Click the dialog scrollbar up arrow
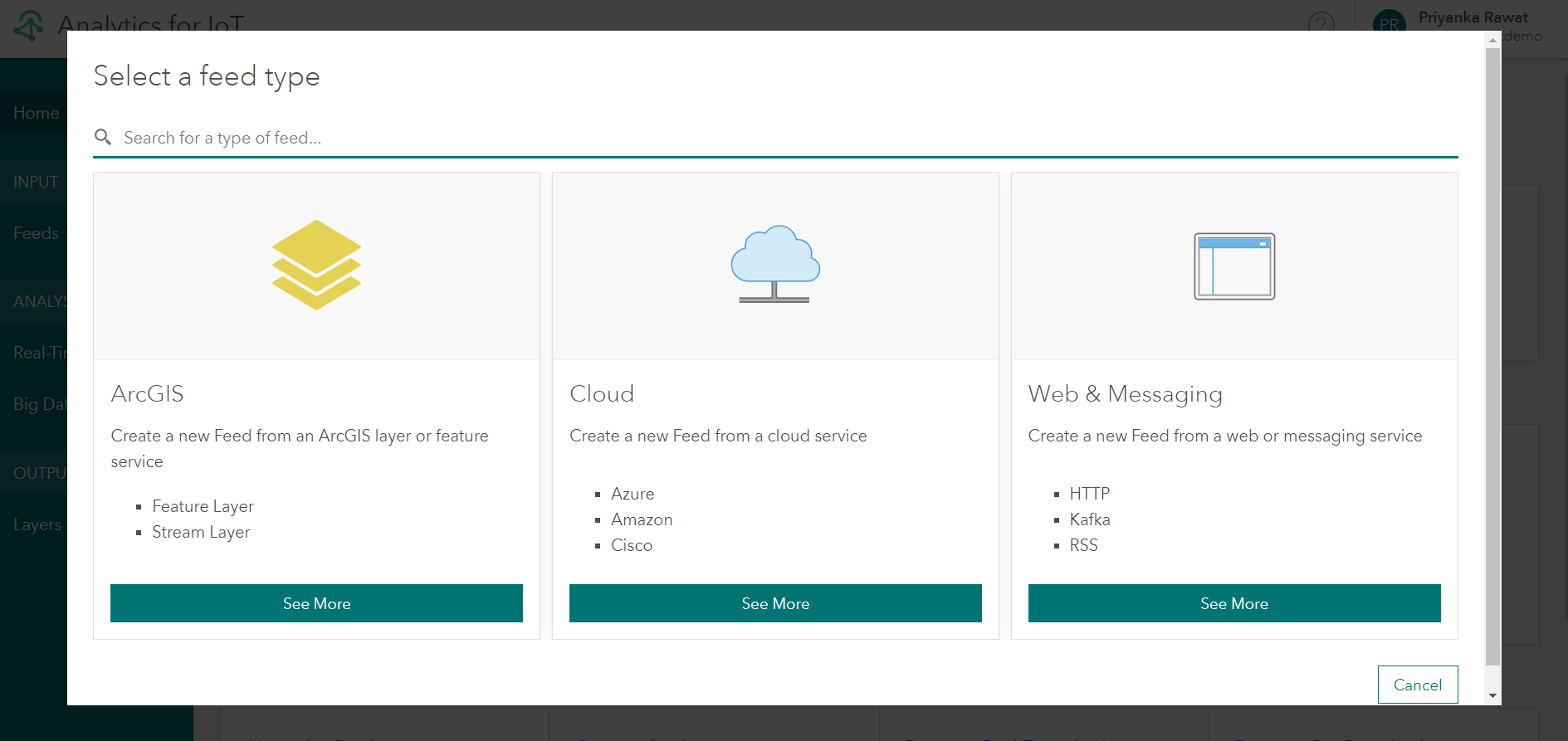Screen dimensions: 1568x741 coord(1492,39)
